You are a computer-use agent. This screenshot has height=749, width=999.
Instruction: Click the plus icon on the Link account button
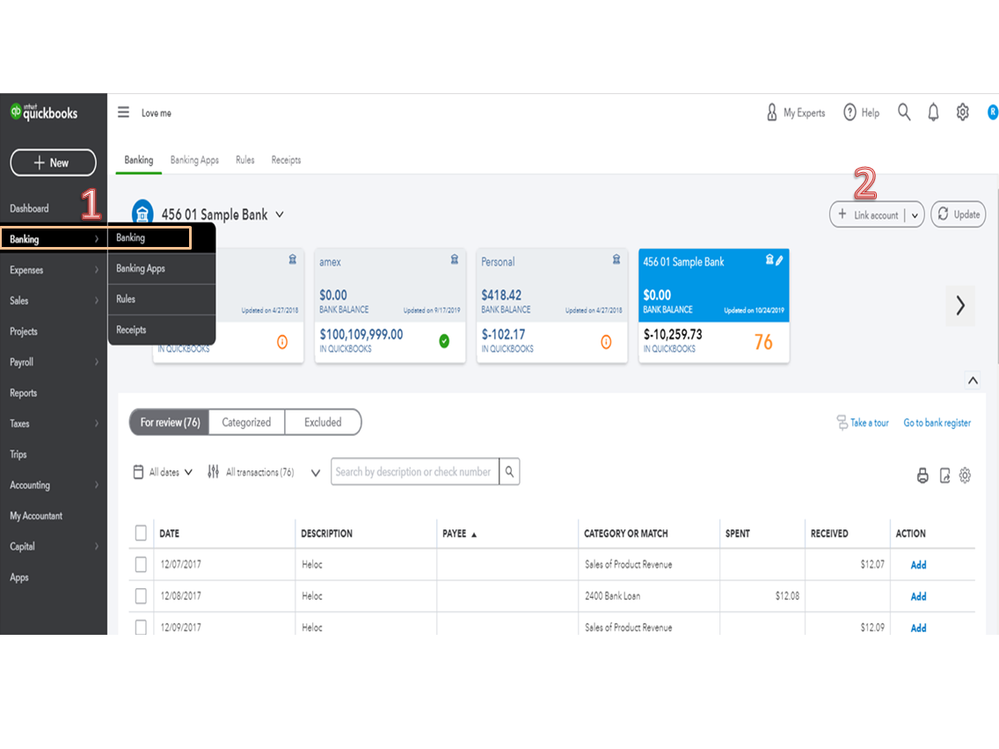click(842, 214)
